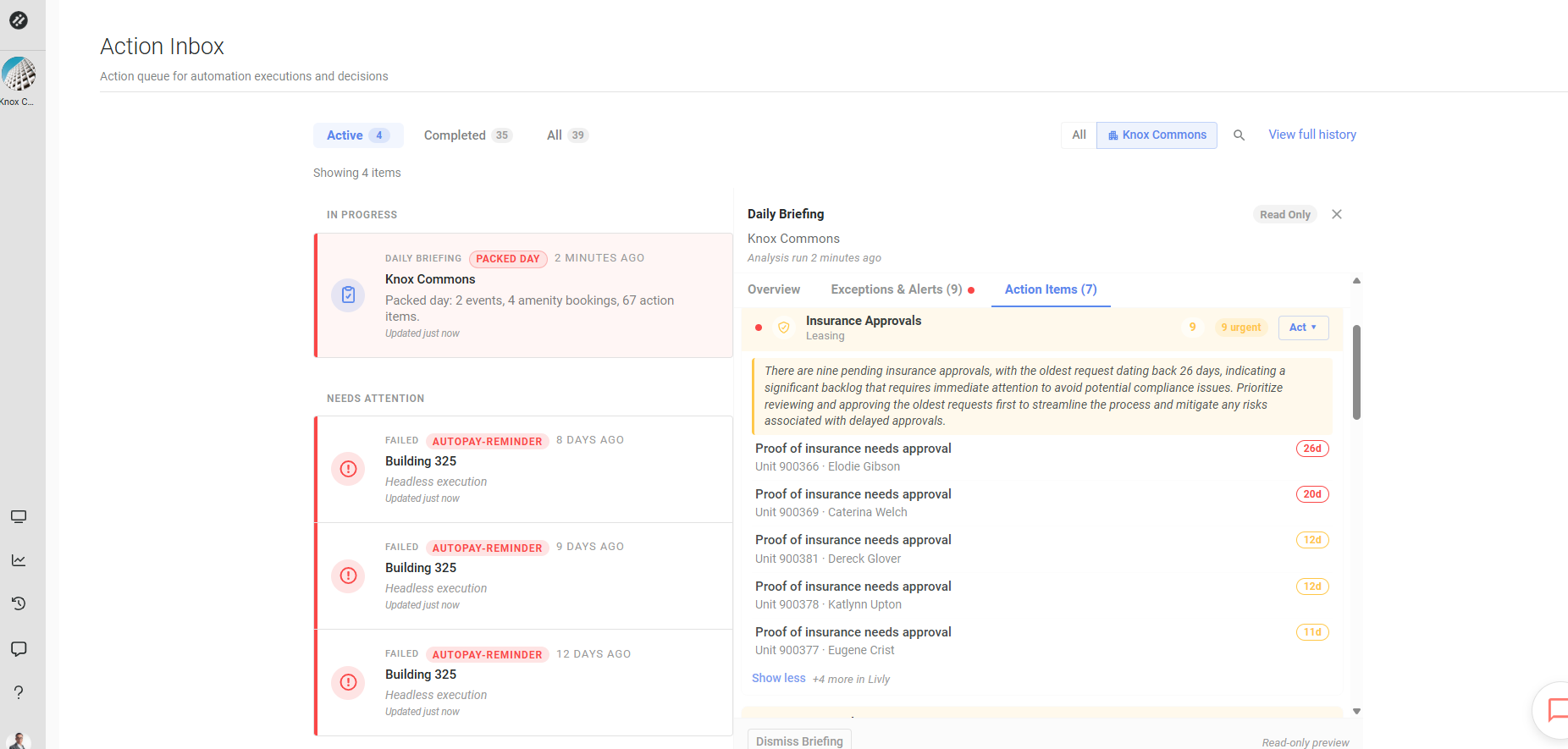The width and height of the screenshot is (1568, 749).
Task: Click the +4 more in Livly text
Action: [x=851, y=679]
